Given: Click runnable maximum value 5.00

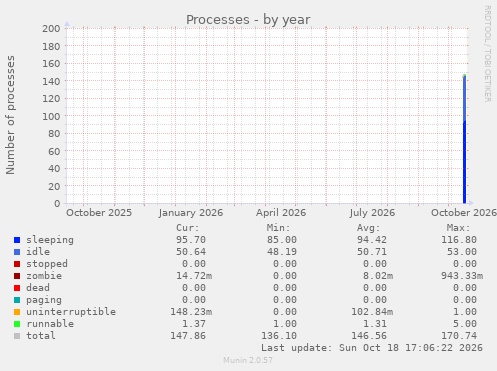Looking at the screenshot, I should [465, 324].
